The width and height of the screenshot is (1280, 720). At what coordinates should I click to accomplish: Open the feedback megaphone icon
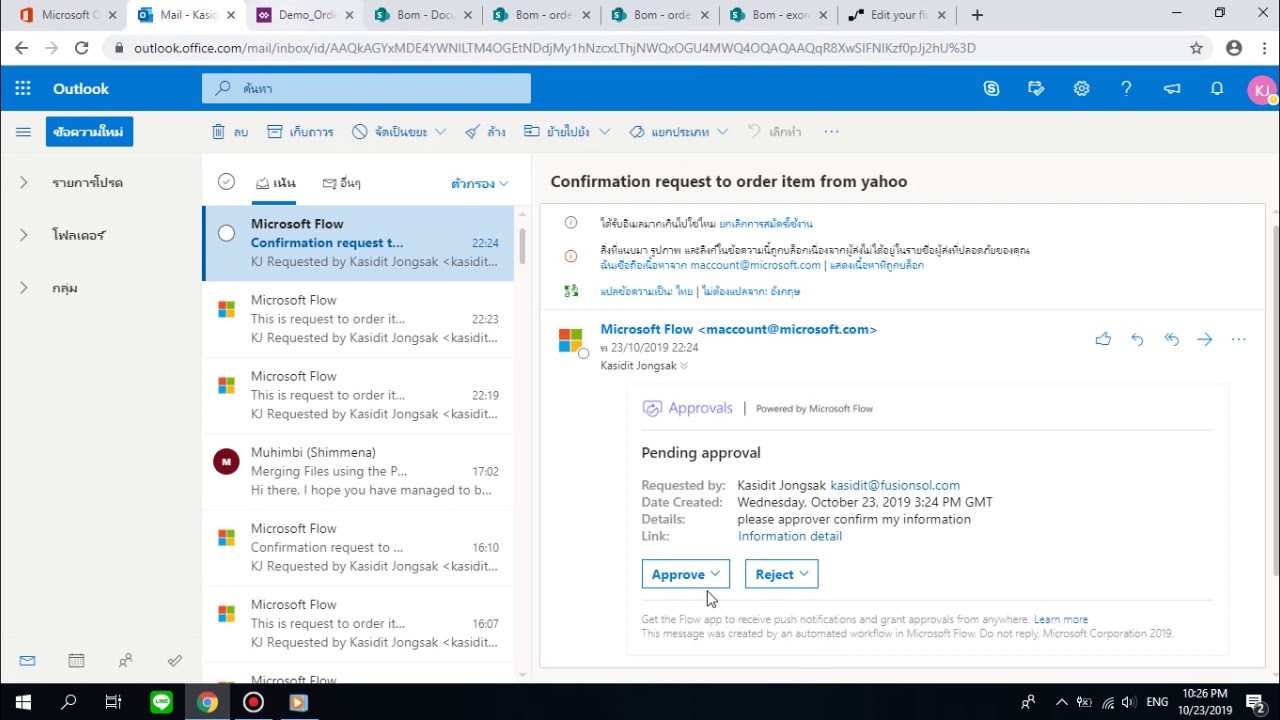[x=1172, y=89]
